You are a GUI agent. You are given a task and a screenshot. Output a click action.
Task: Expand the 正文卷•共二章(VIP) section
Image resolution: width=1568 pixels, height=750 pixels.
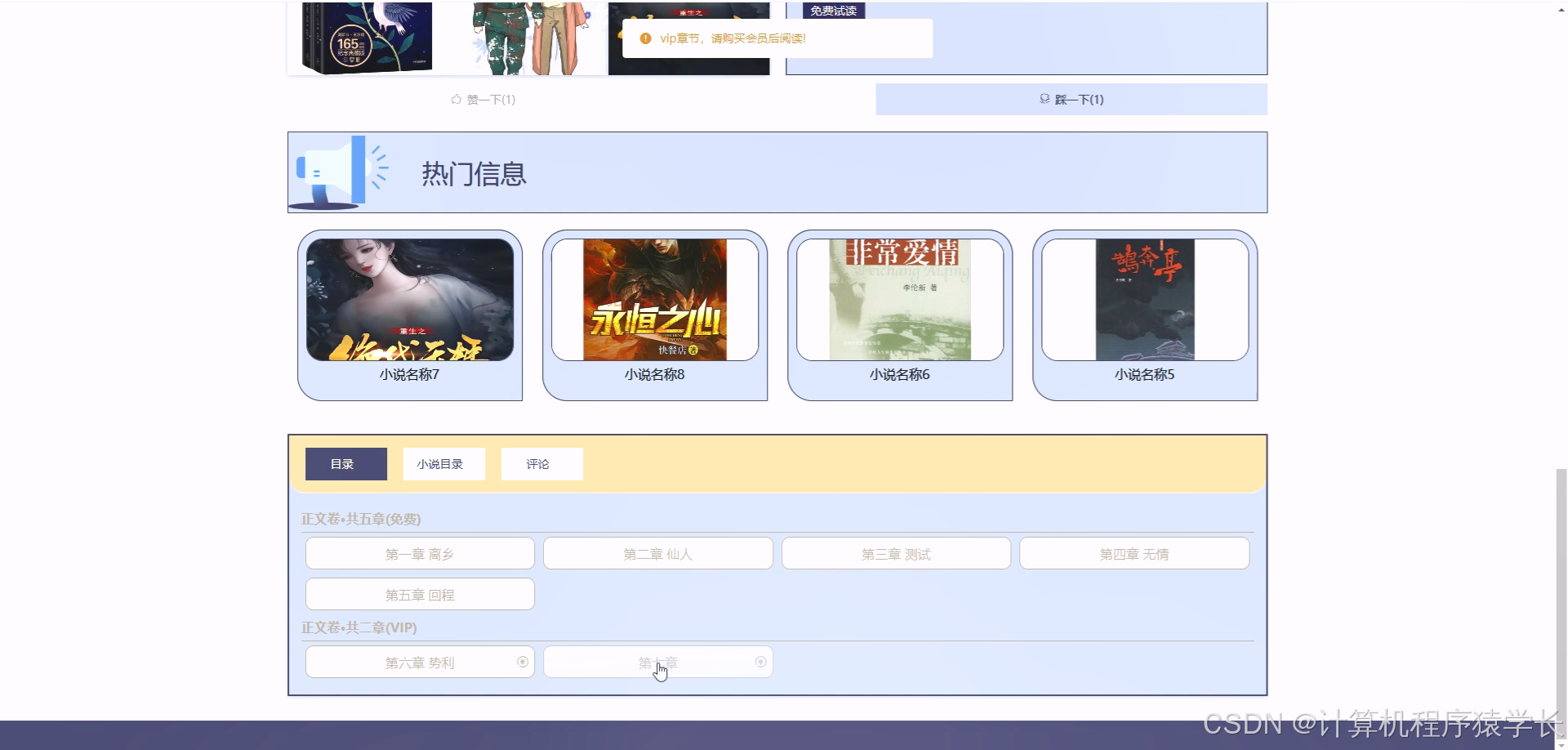click(x=358, y=627)
